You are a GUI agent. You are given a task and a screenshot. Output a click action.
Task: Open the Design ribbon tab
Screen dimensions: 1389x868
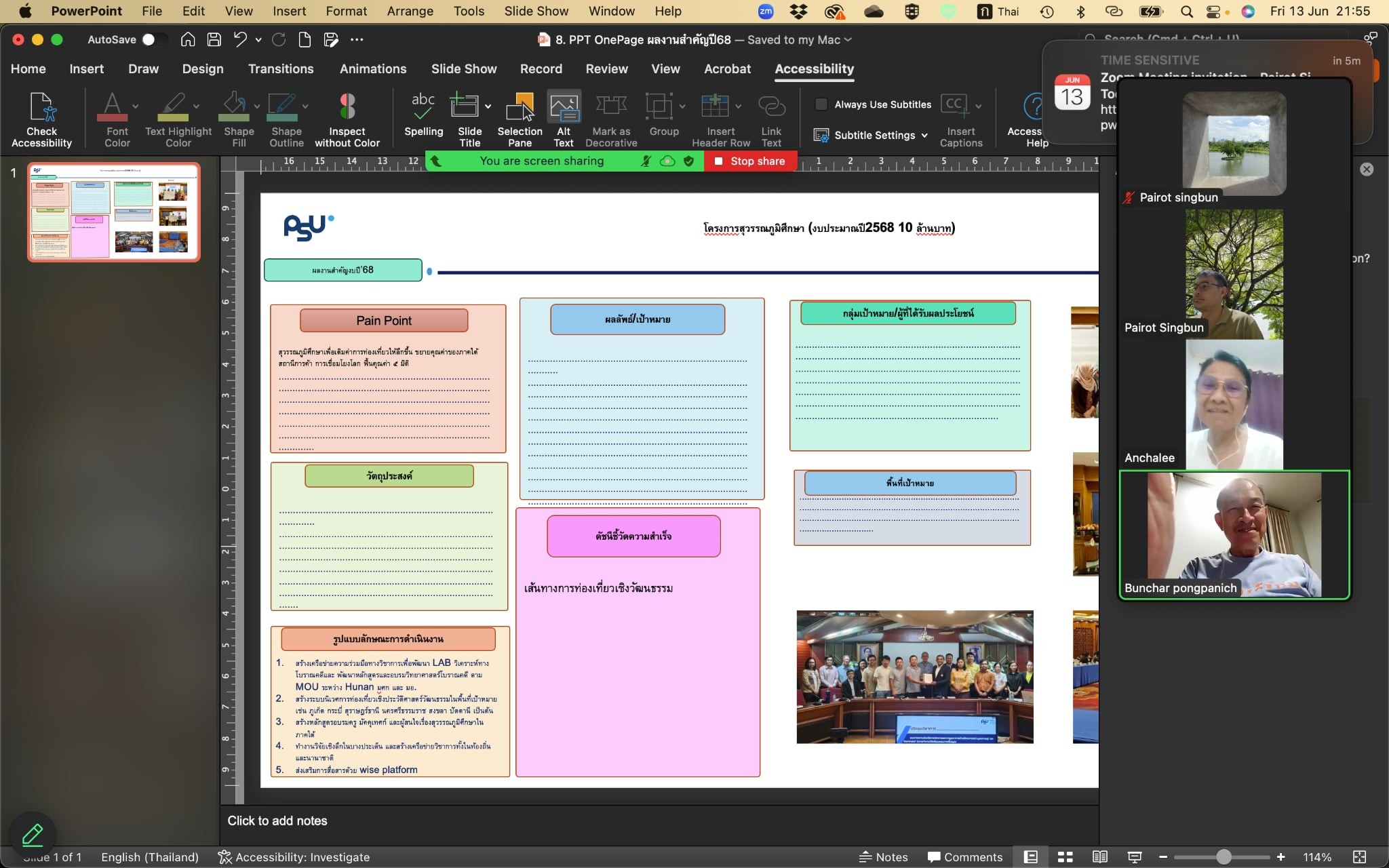[x=202, y=69]
